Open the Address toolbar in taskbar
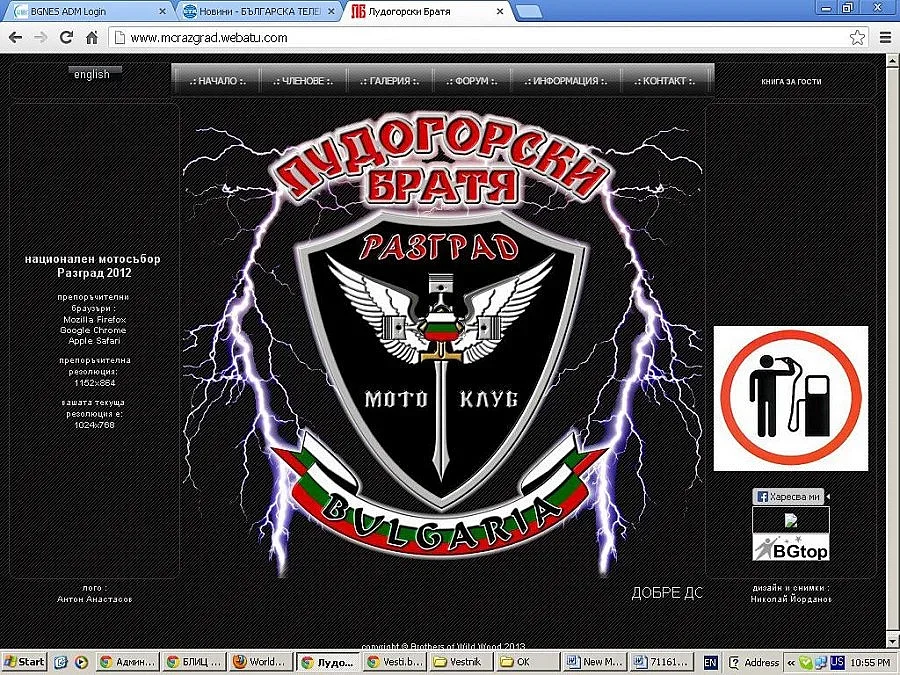The image size is (900, 675). click(x=761, y=662)
